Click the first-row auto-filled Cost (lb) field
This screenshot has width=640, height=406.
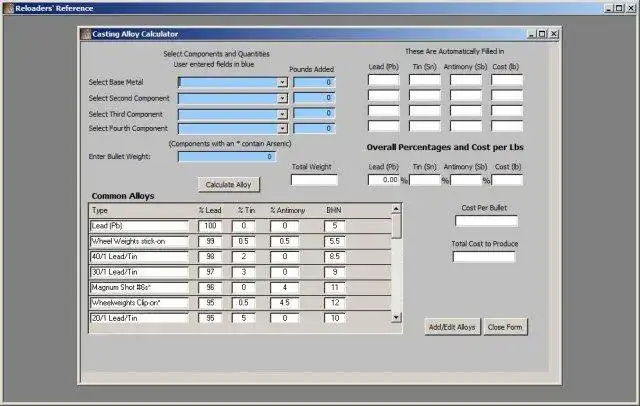click(507, 80)
